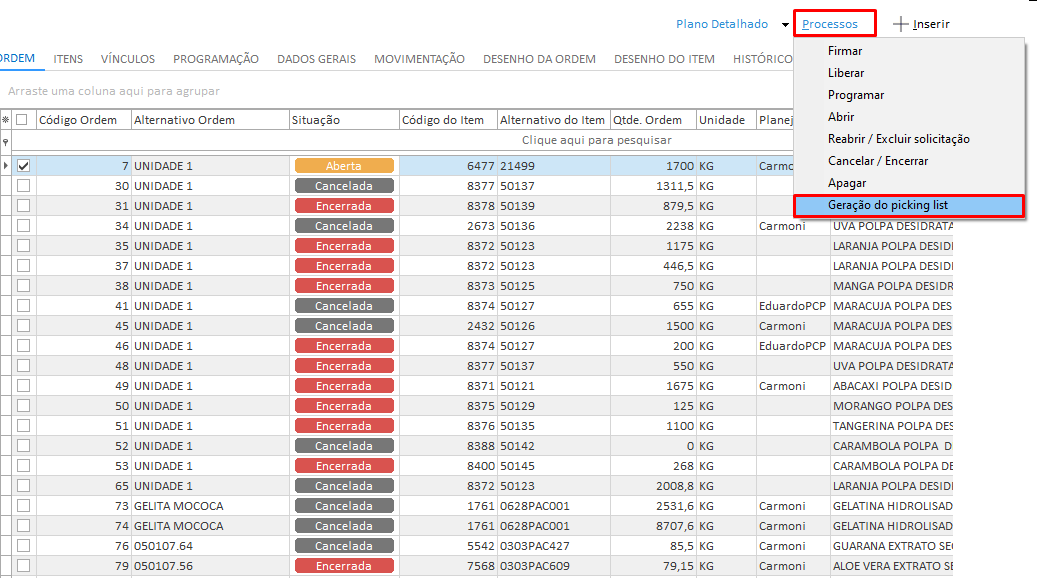Screen dimensions: 1038x578
Task: Uncheck the checkbox for order 7
Action: [x=24, y=166]
